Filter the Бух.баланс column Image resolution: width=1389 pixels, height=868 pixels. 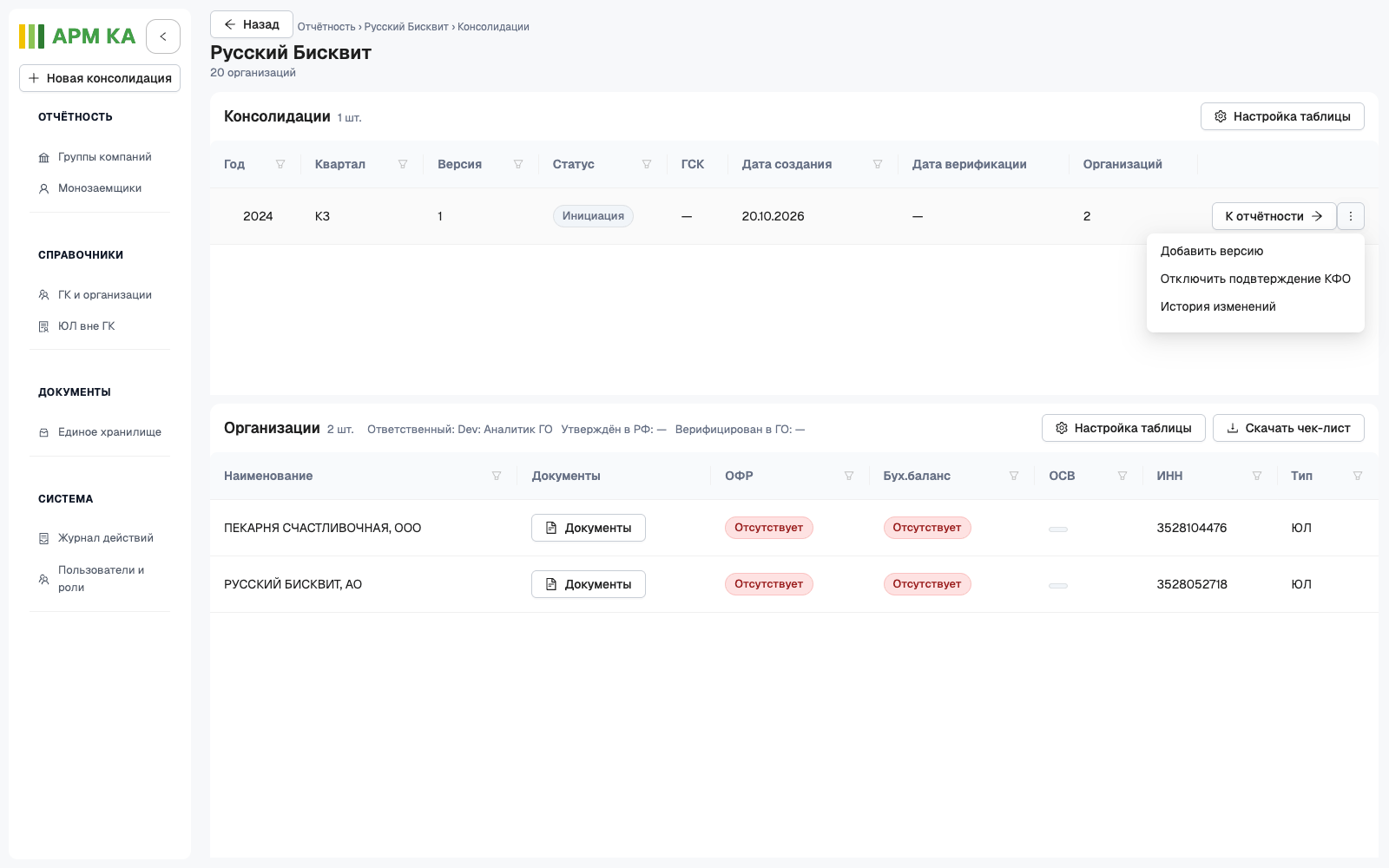tap(1014, 476)
